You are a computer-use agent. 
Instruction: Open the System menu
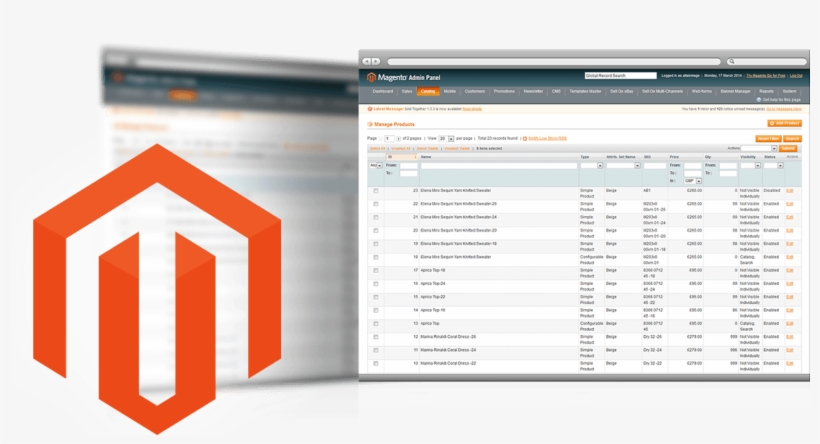pos(790,92)
